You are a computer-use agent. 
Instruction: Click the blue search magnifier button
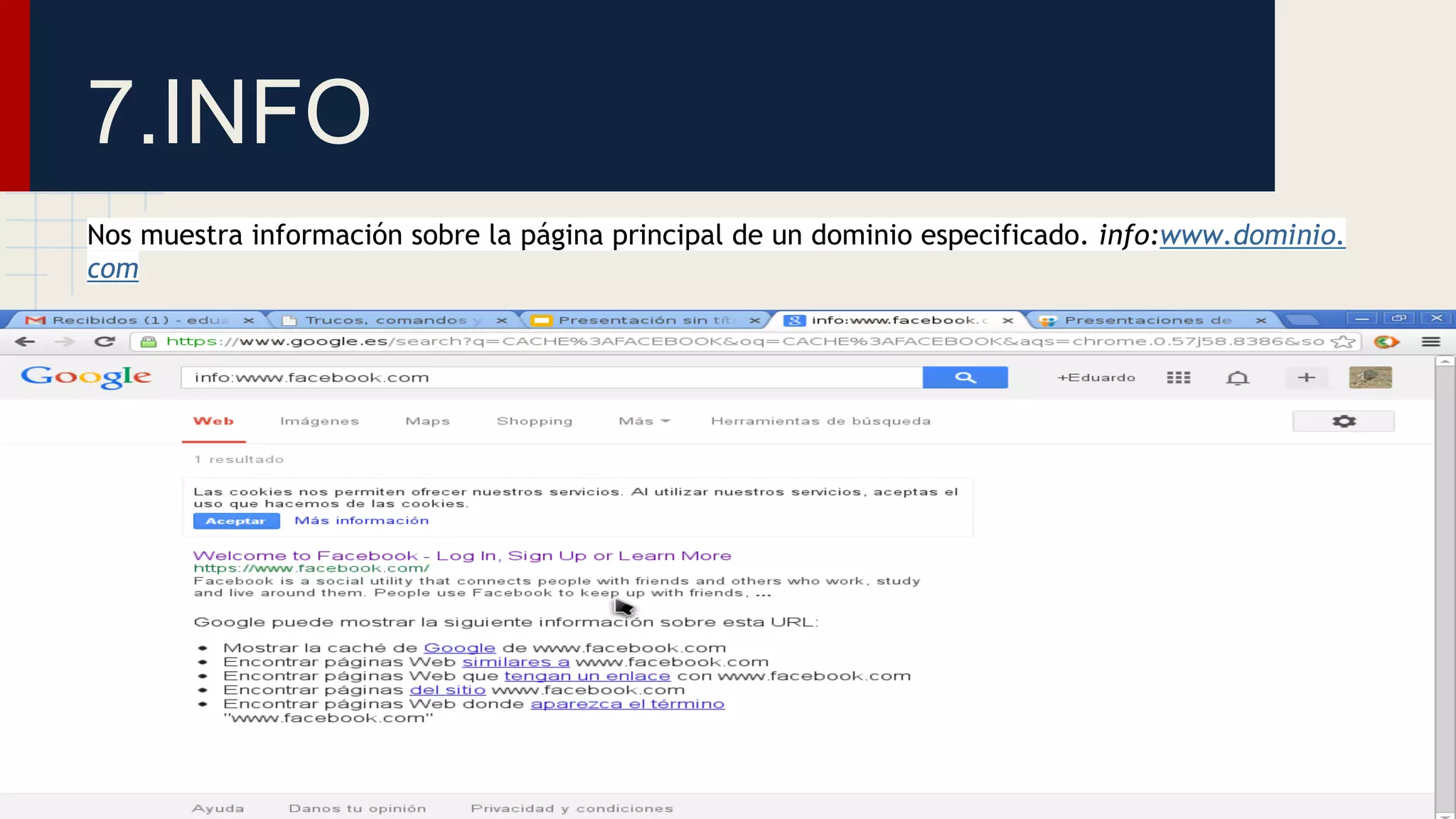[x=965, y=378]
